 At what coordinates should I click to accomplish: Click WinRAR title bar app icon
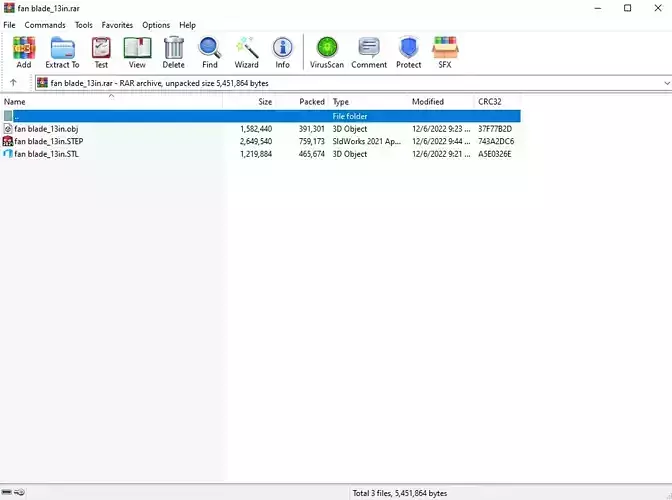coord(9,8)
